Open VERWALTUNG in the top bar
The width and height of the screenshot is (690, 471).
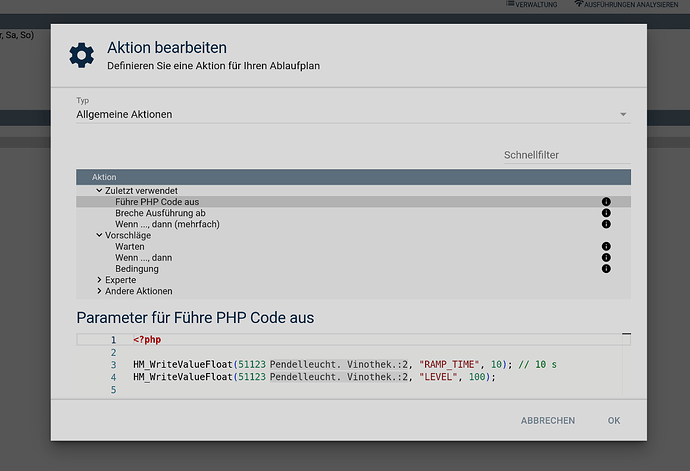[x=532, y=4]
